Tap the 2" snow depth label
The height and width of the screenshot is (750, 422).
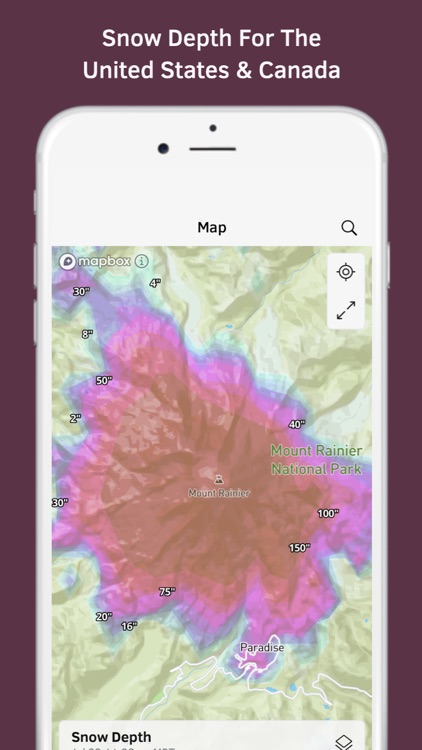[x=75, y=419]
